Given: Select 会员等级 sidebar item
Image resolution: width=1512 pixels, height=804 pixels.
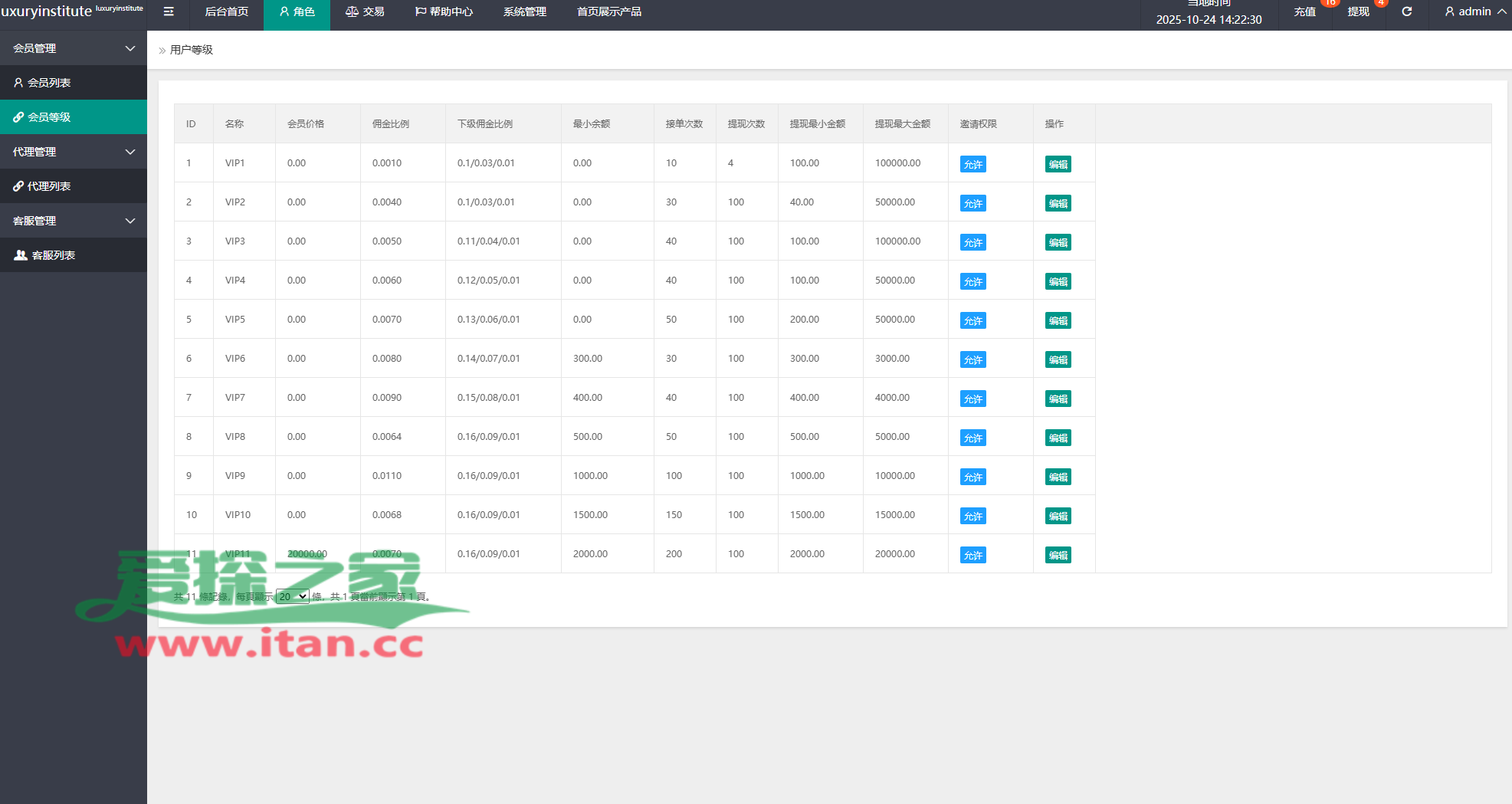Looking at the screenshot, I should 49,117.
